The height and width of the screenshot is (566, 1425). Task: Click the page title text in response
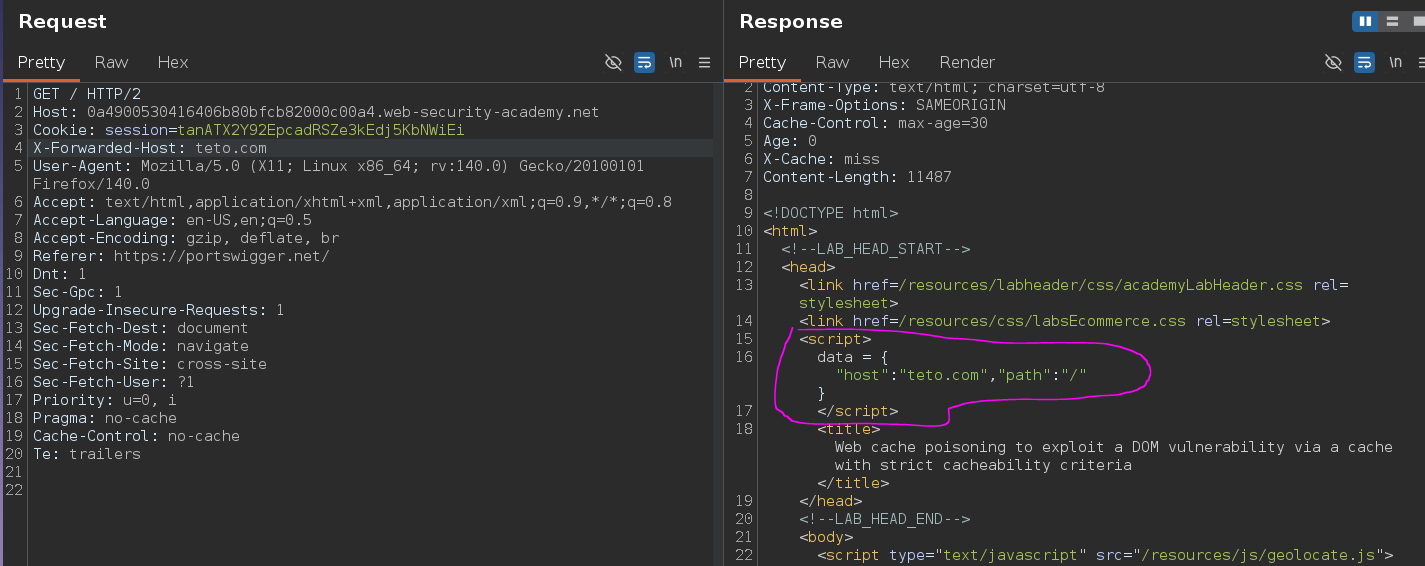click(x=1114, y=456)
